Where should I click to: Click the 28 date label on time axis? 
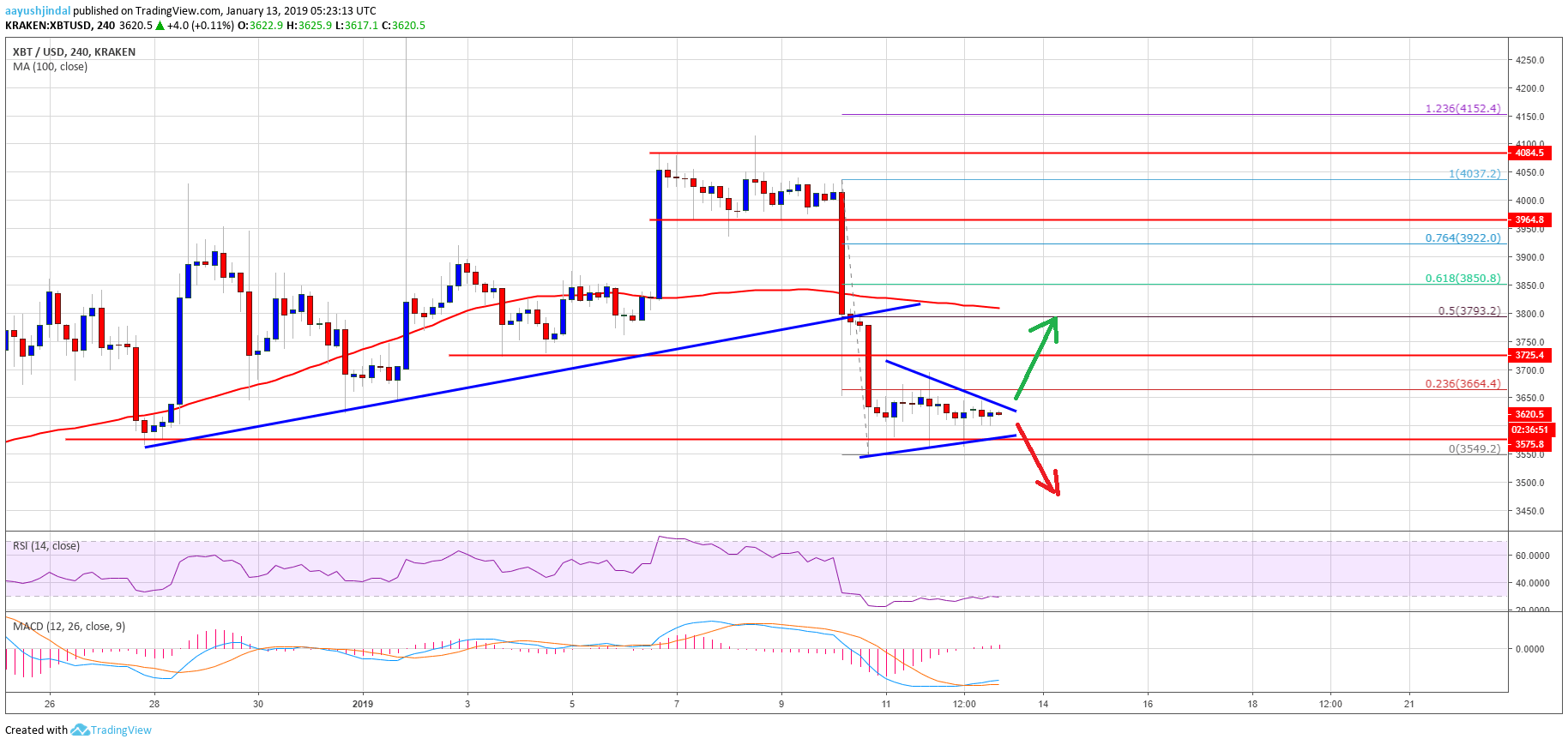point(154,704)
